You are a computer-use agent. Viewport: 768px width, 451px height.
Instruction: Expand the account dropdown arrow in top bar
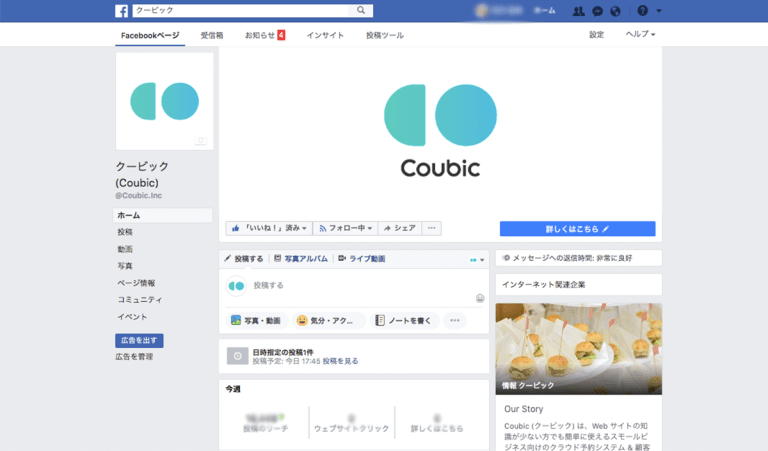659,11
